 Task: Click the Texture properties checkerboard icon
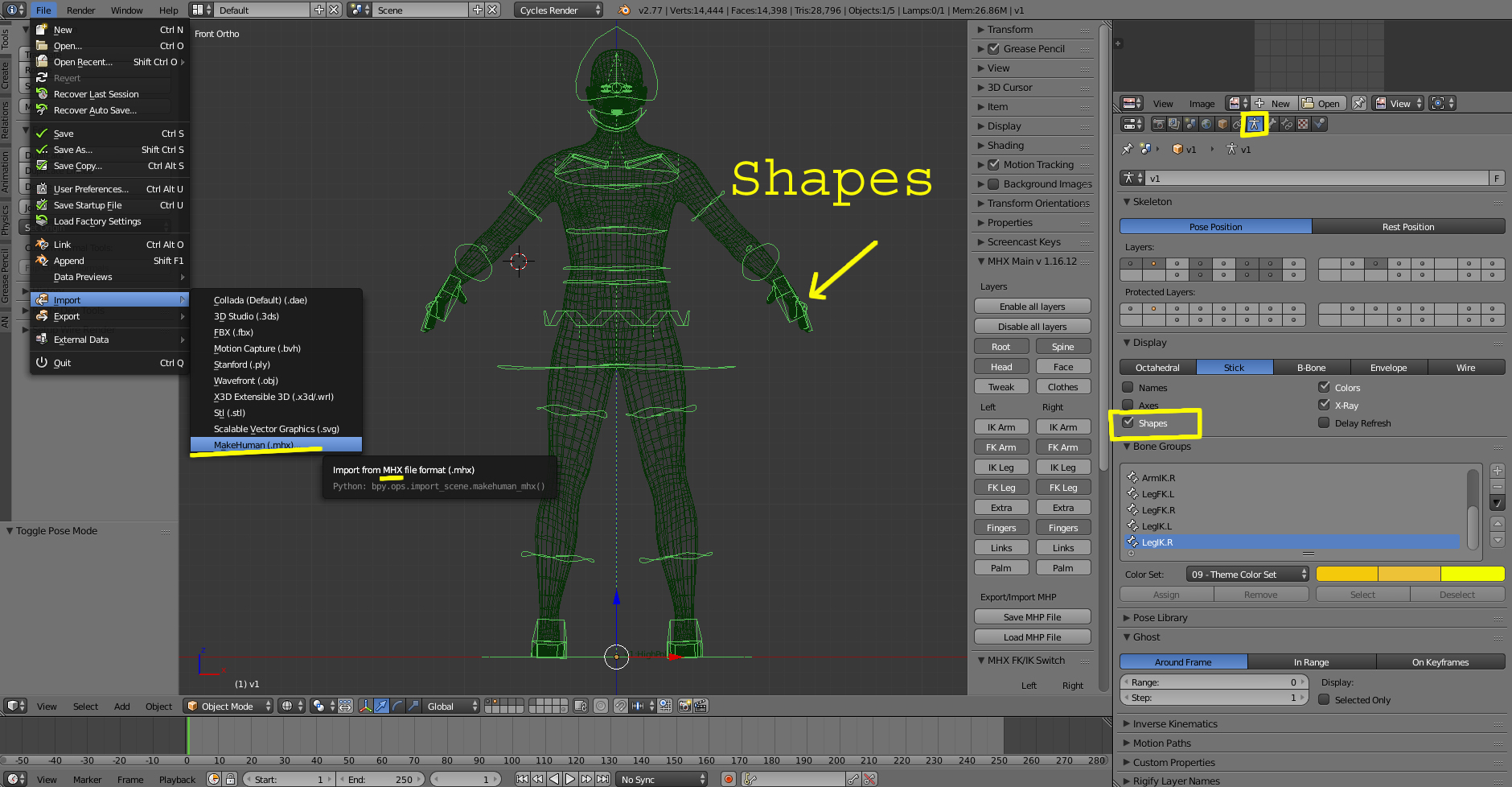(x=1304, y=124)
